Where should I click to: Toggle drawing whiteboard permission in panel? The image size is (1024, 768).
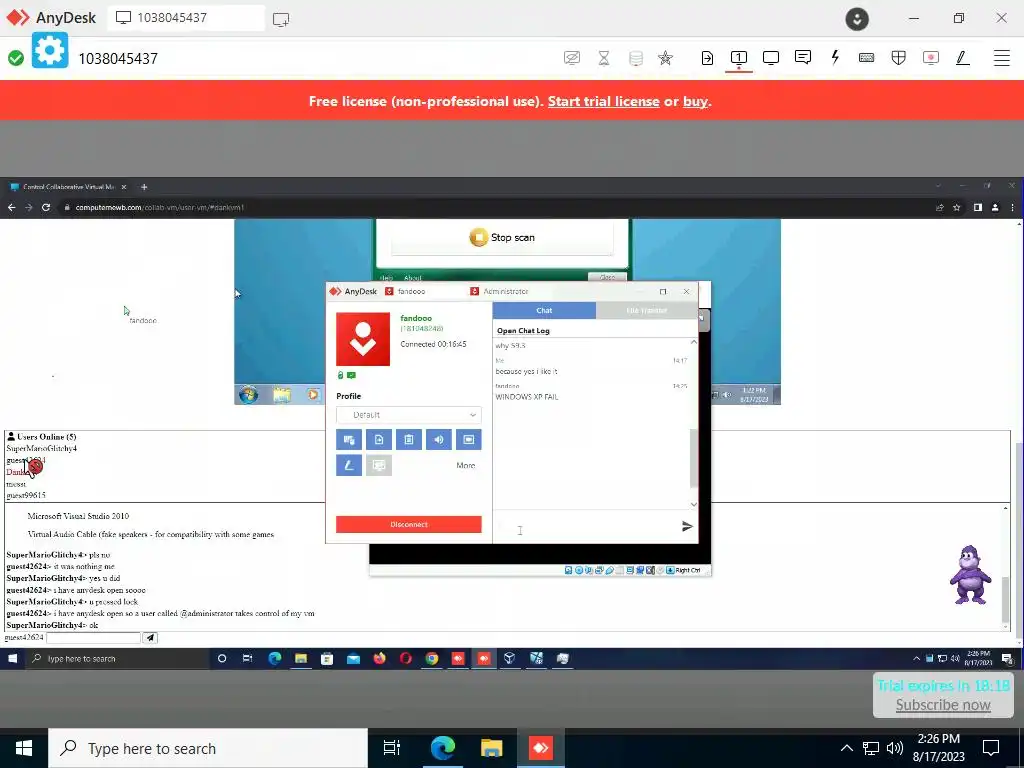[349, 465]
